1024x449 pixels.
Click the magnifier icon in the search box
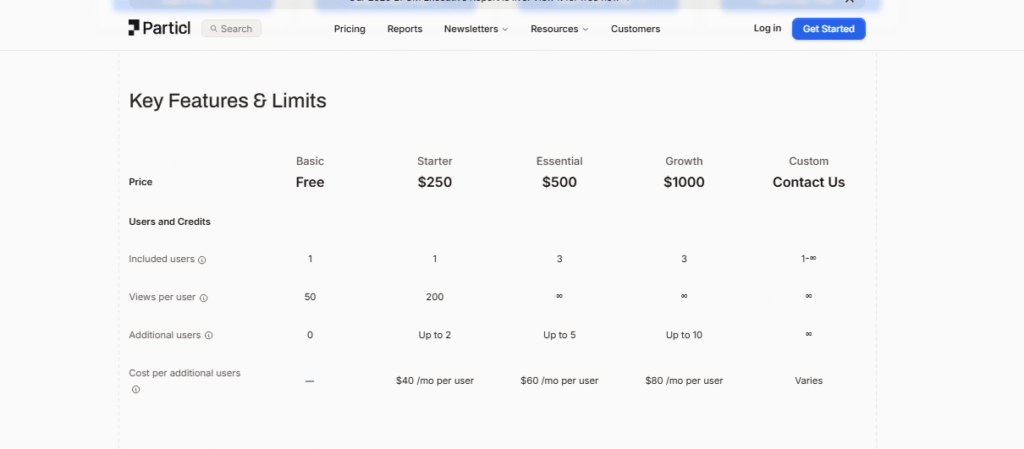tap(214, 29)
